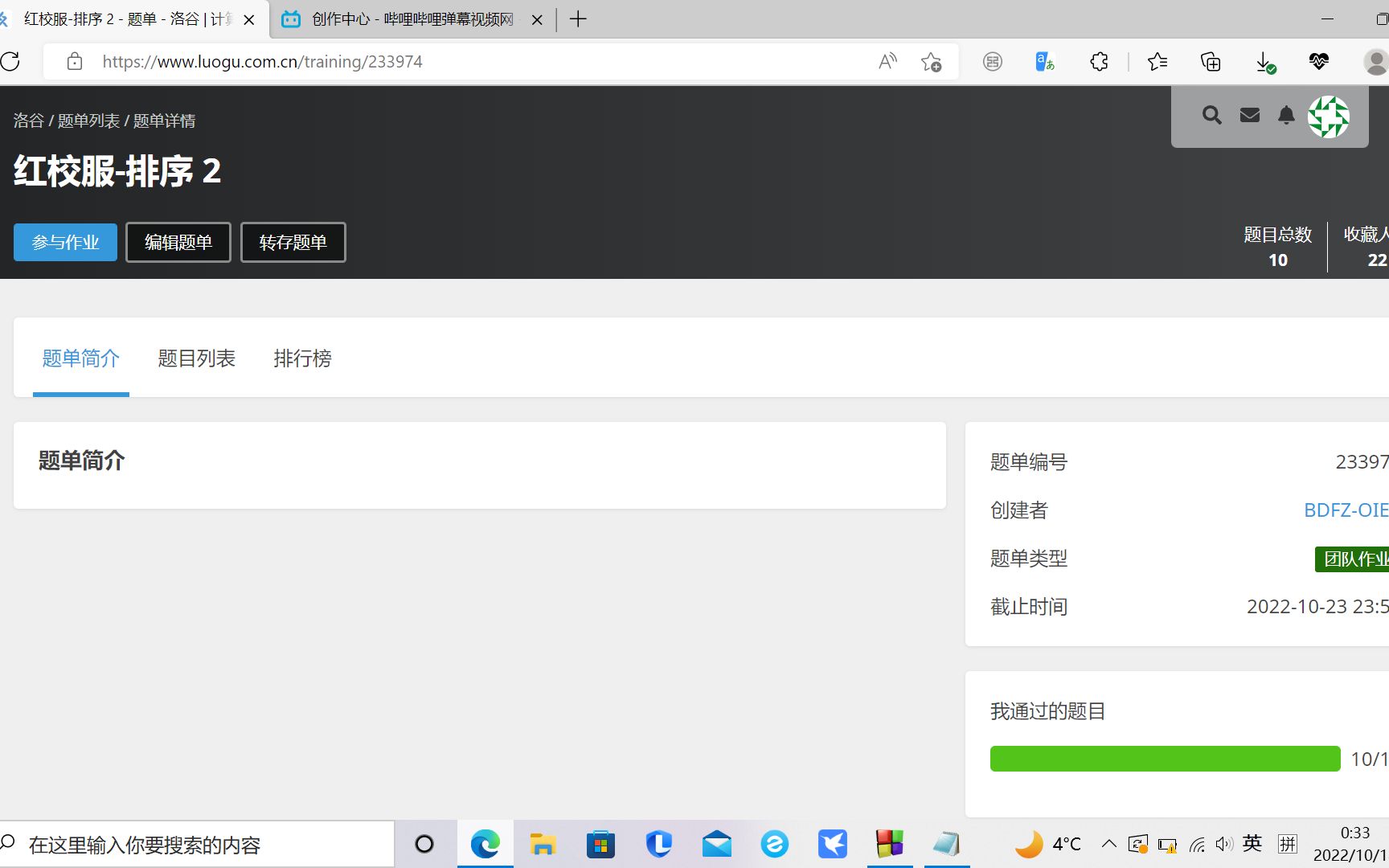The height and width of the screenshot is (868, 1389).
Task: Click the 题单简介 card heading
Action: point(81,461)
